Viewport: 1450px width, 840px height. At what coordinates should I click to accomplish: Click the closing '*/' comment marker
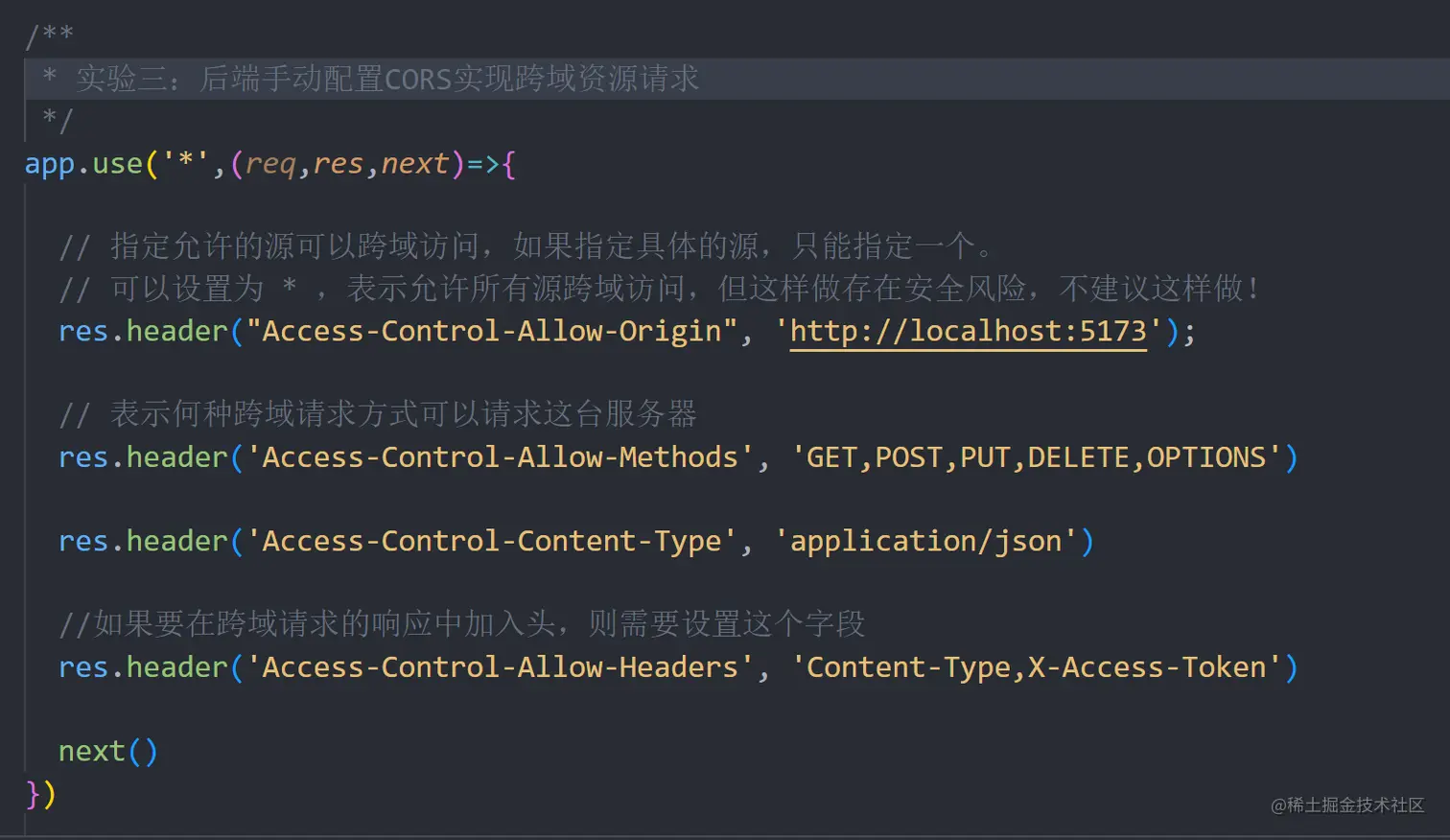(x=58, y=121)
